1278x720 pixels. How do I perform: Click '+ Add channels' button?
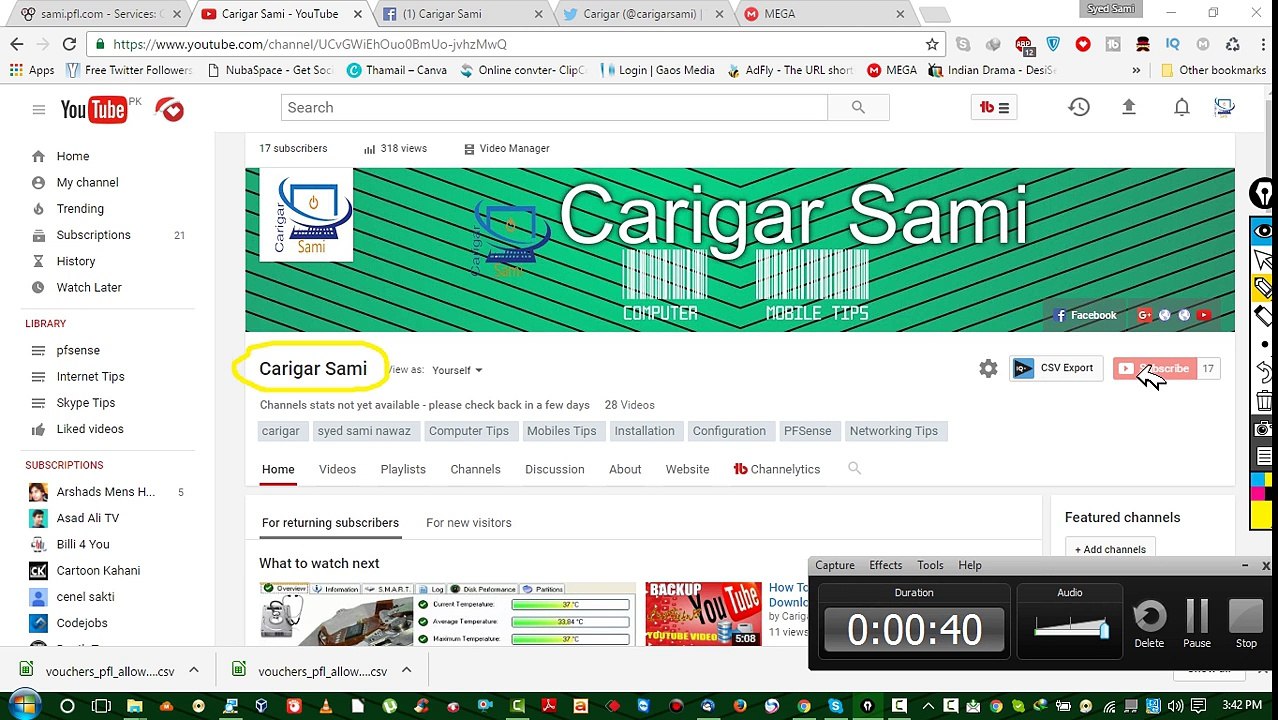coord(1110,549)
